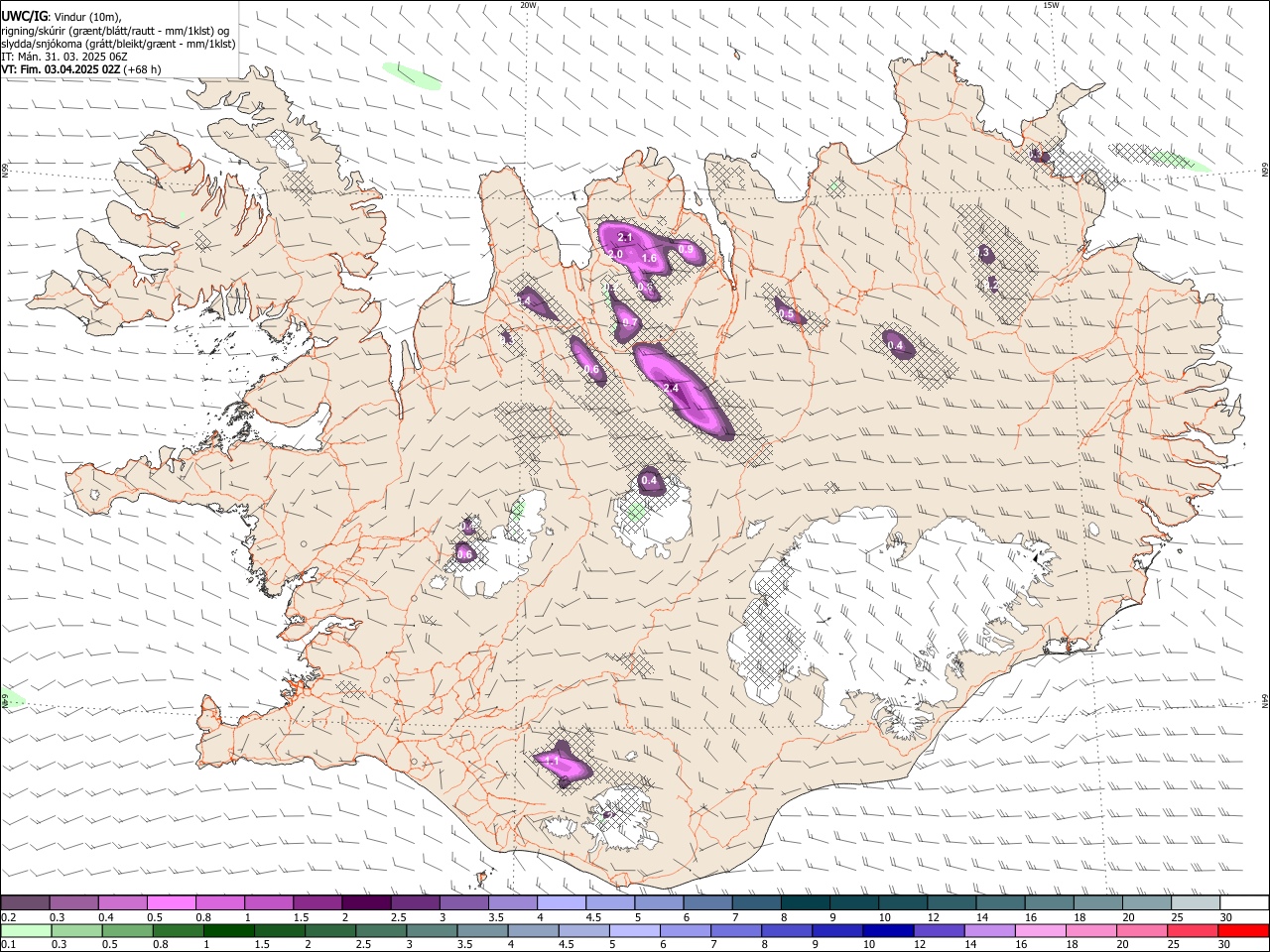Click the '2.4' value in the long purple band

coord(671,389)
